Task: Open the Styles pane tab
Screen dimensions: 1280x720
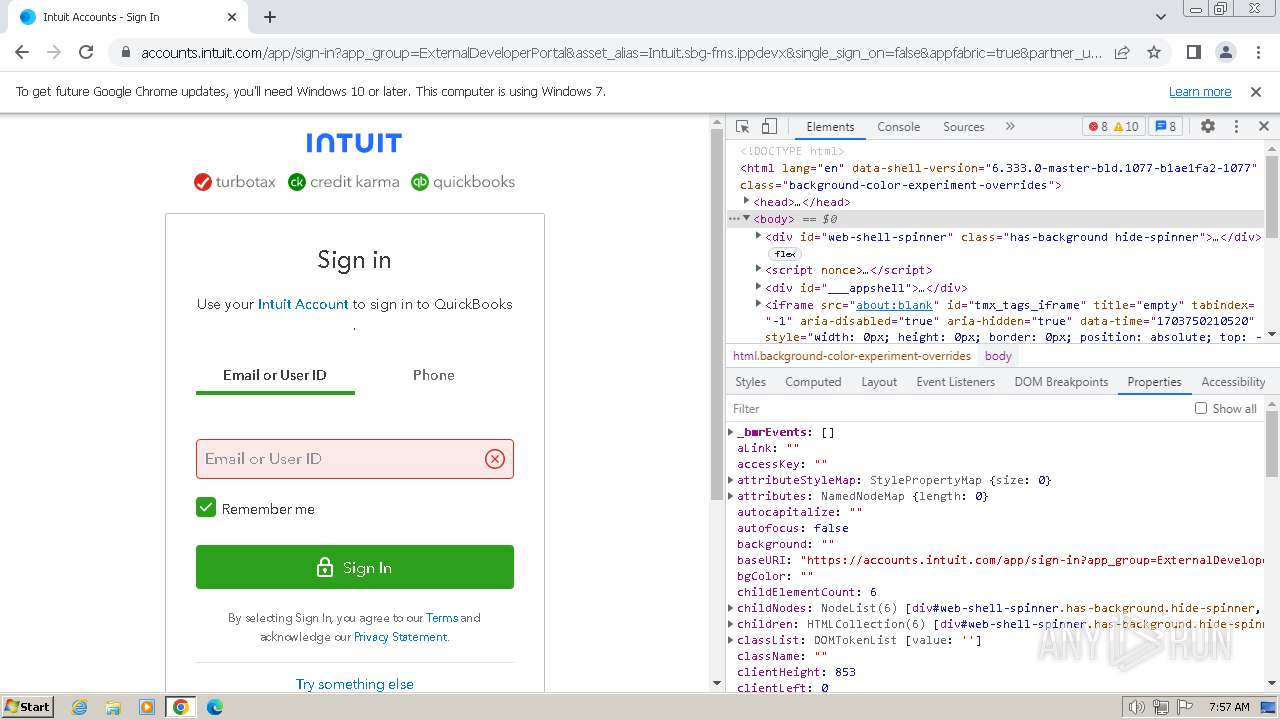Action: click(750, 382)
